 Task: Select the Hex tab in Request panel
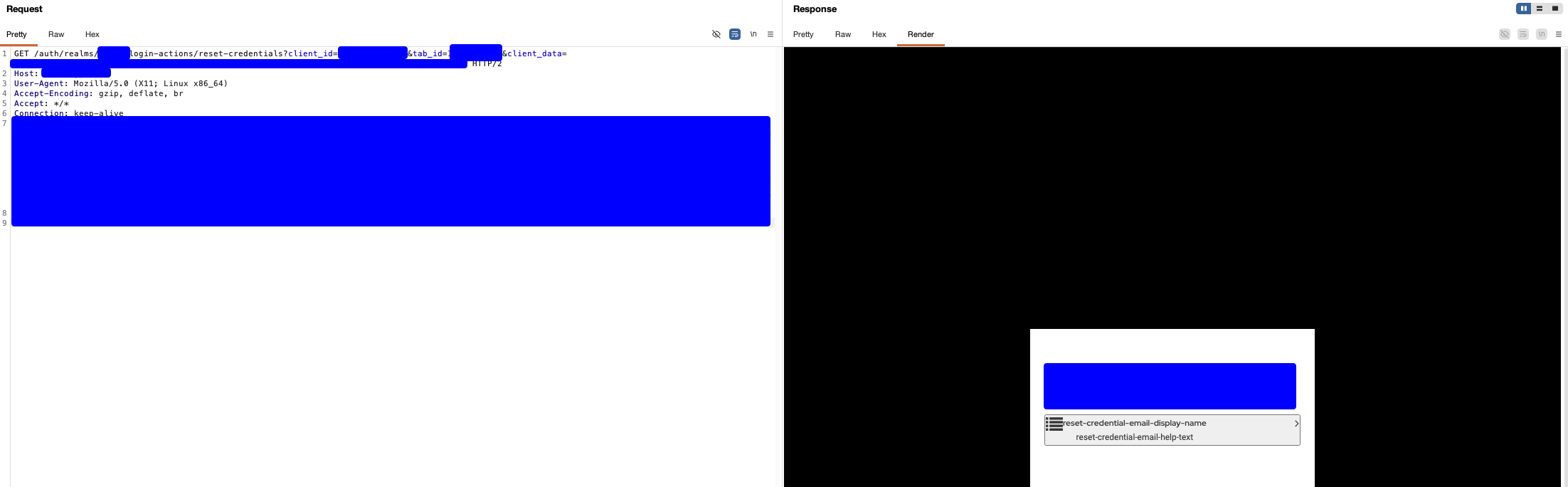pyautogui.click(x=92, y=34)
